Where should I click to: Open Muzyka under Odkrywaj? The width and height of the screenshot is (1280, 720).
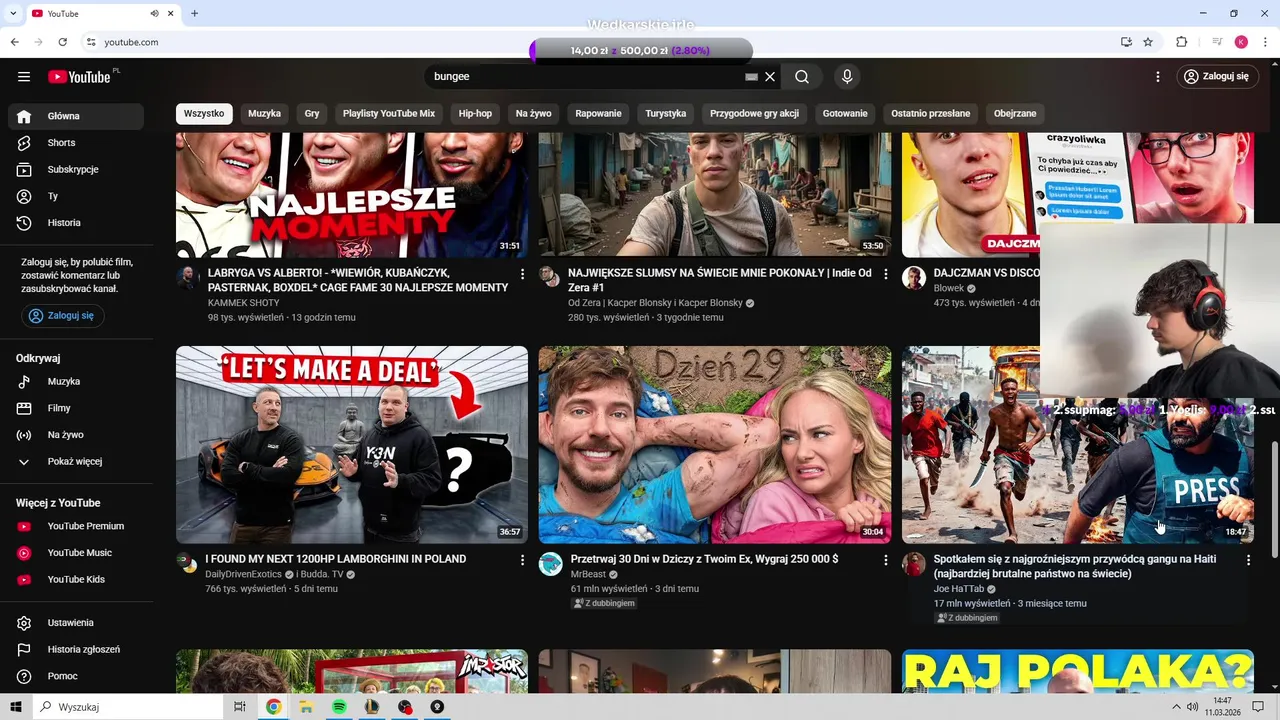click(x=76, y=381)
